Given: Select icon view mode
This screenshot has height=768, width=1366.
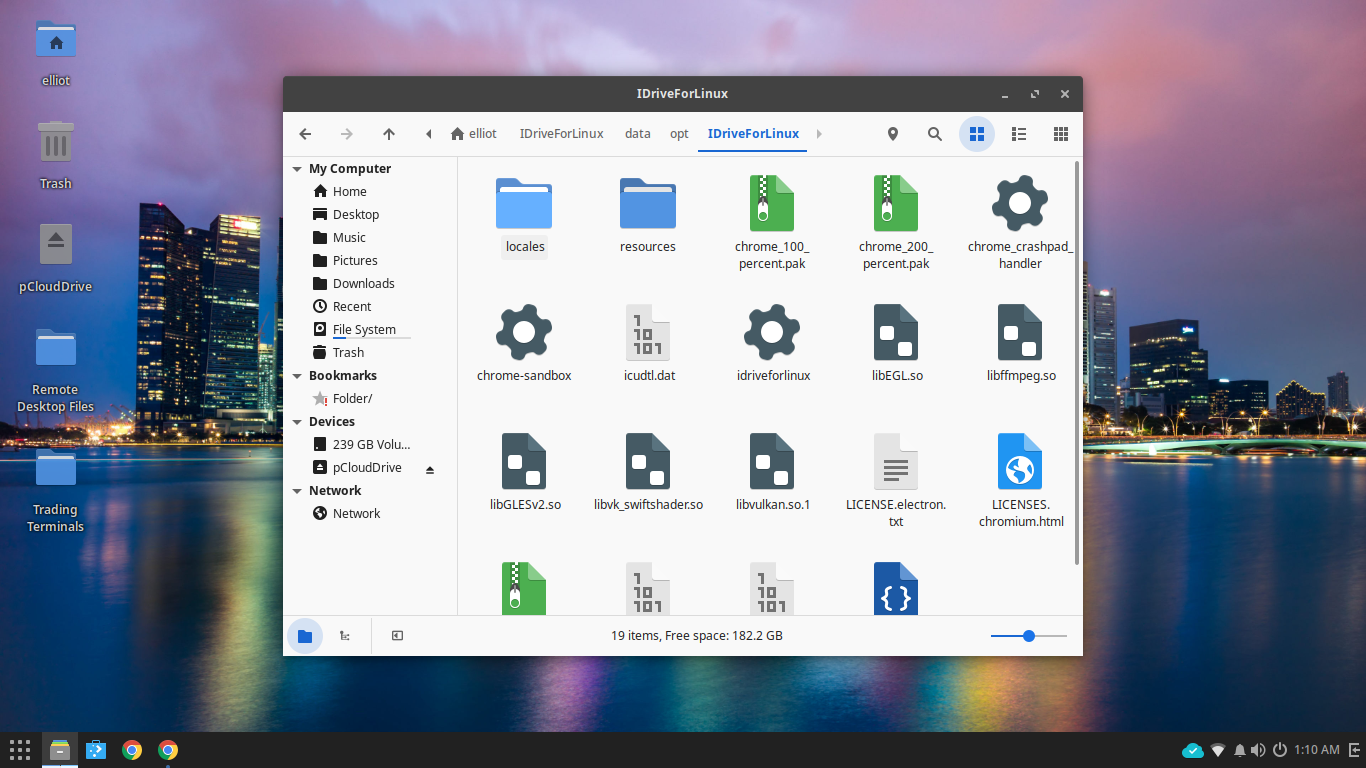Looking at the screenshot, I should (x=977, y=134).
